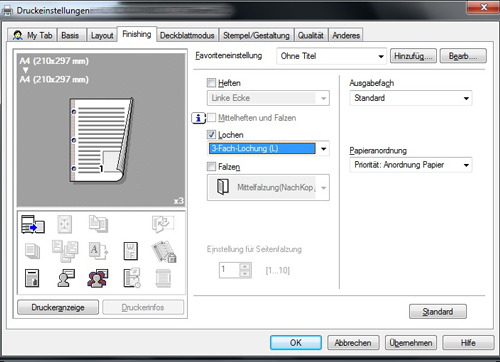Increase Seitenfalzung value with up arrow
Viewport: 500px width, 362px height.
click(245, 266)
